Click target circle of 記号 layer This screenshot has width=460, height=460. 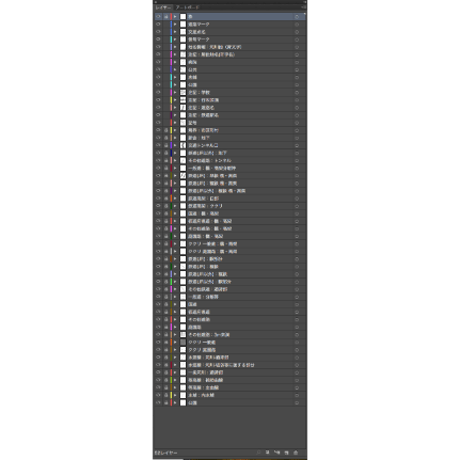(297, 123)
